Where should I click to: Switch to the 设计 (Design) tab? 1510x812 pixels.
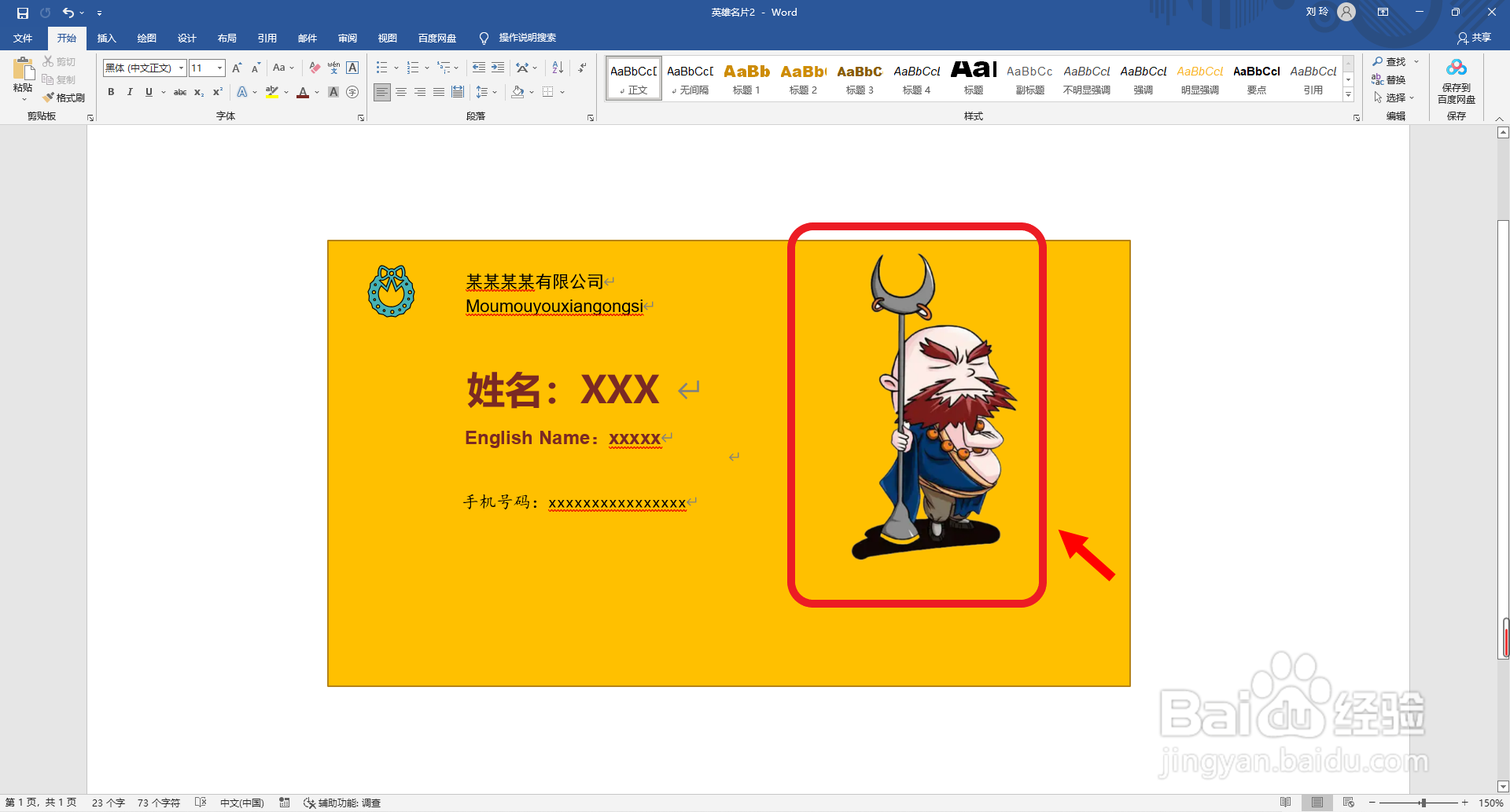click(187, 38)
